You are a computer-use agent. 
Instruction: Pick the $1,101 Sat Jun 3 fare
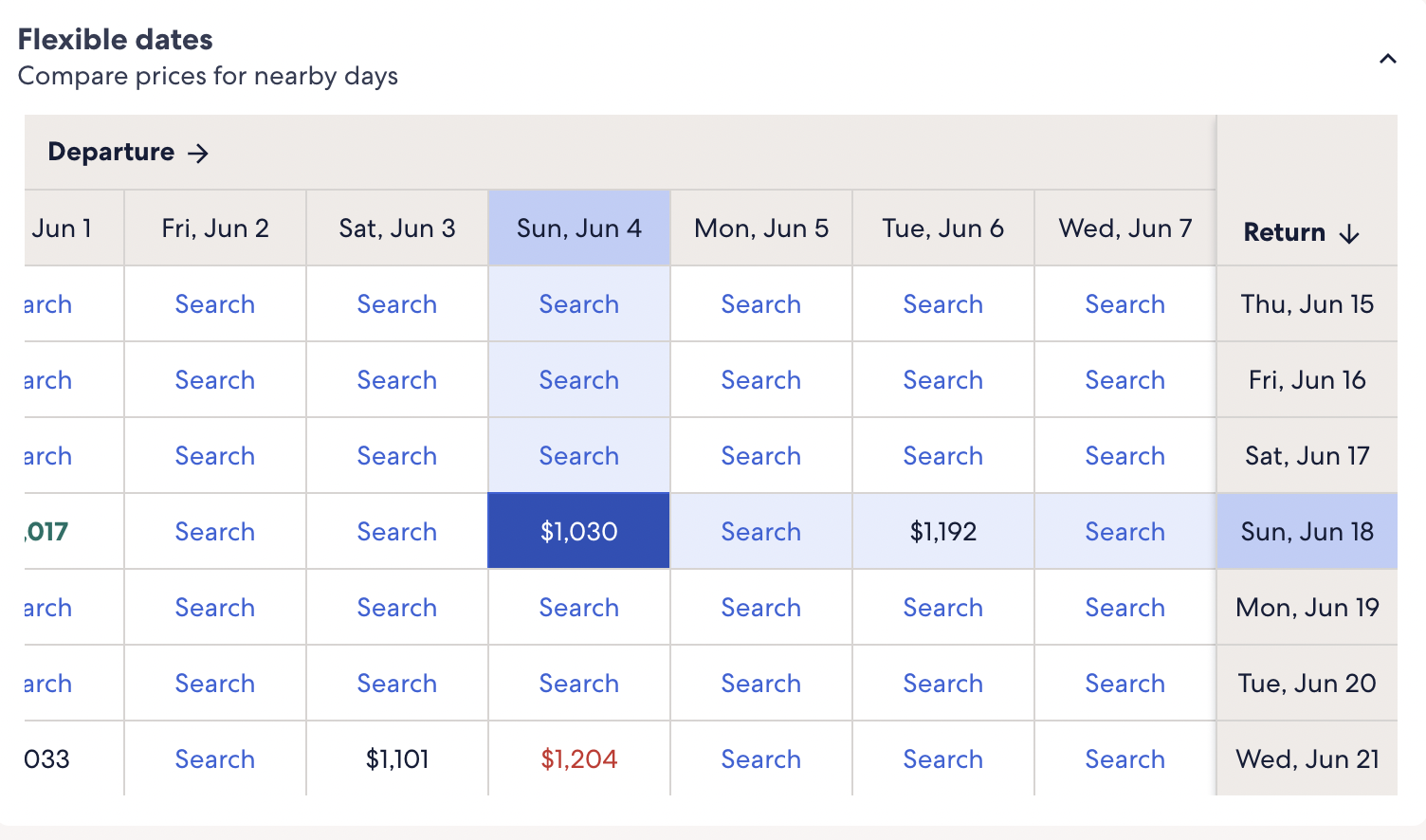coord(397,758)
